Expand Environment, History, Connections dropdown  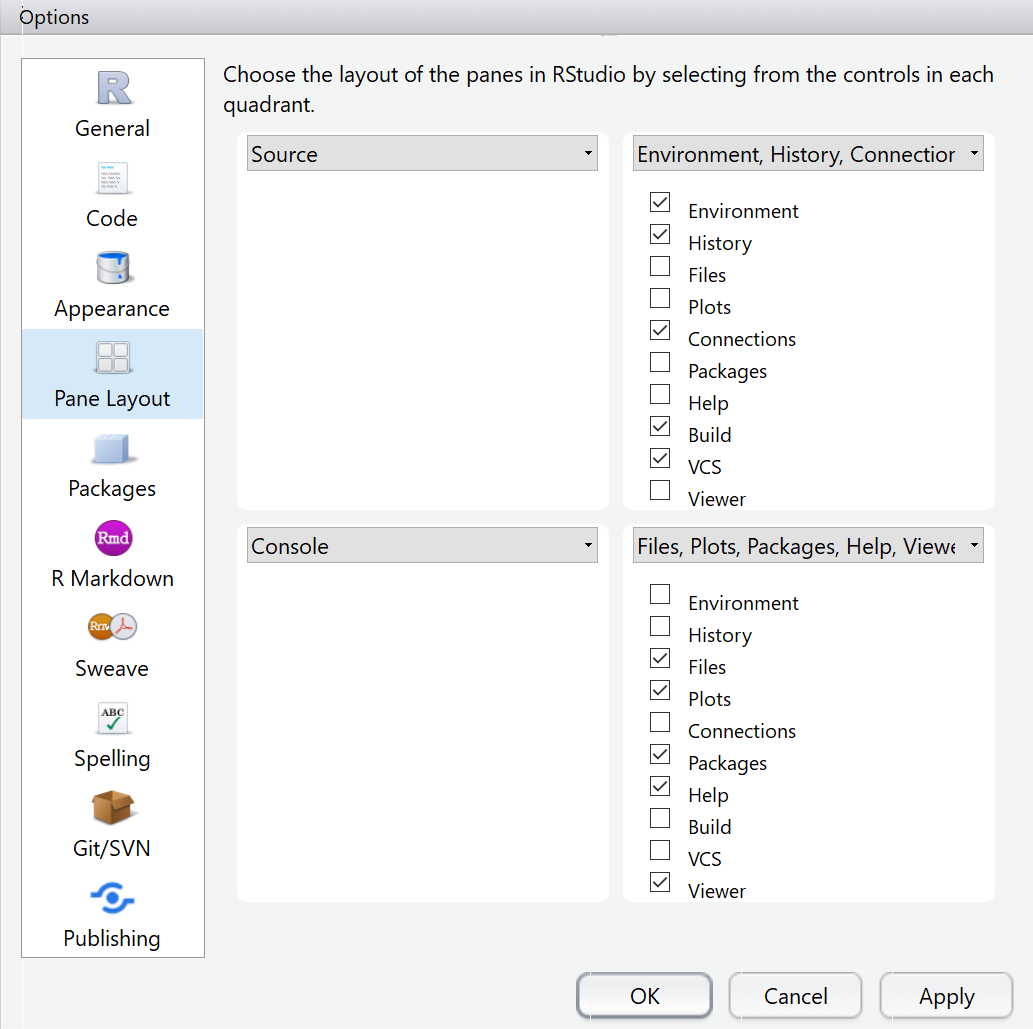tap(808, 153)
